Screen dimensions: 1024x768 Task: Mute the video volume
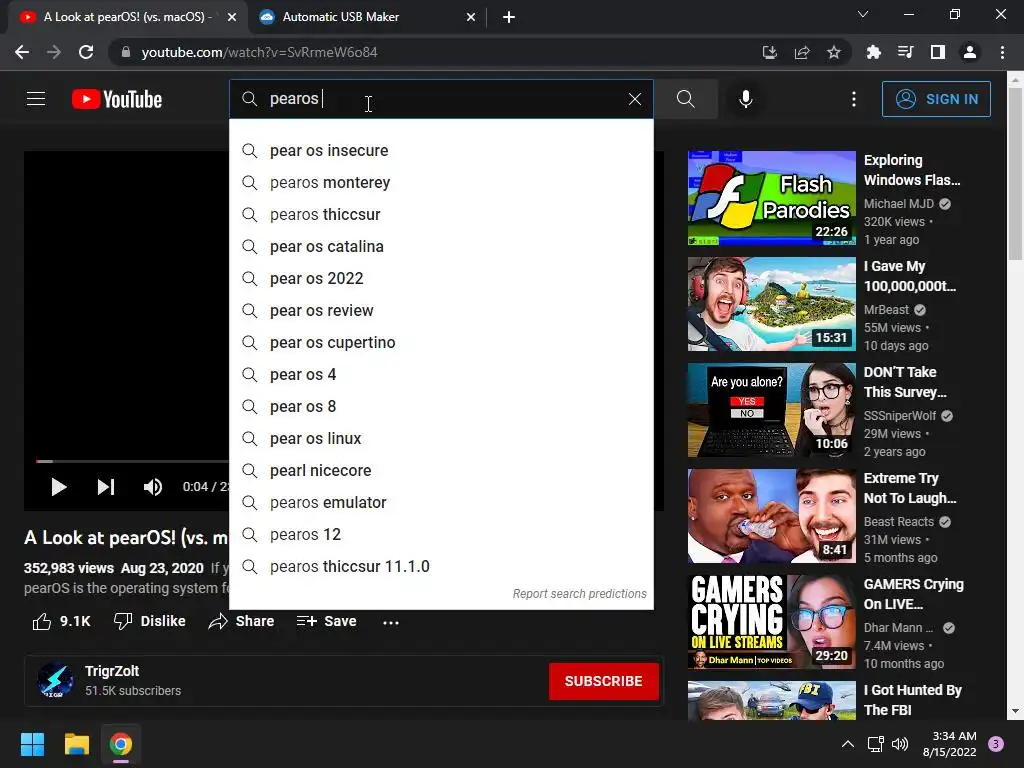[152, 487]
